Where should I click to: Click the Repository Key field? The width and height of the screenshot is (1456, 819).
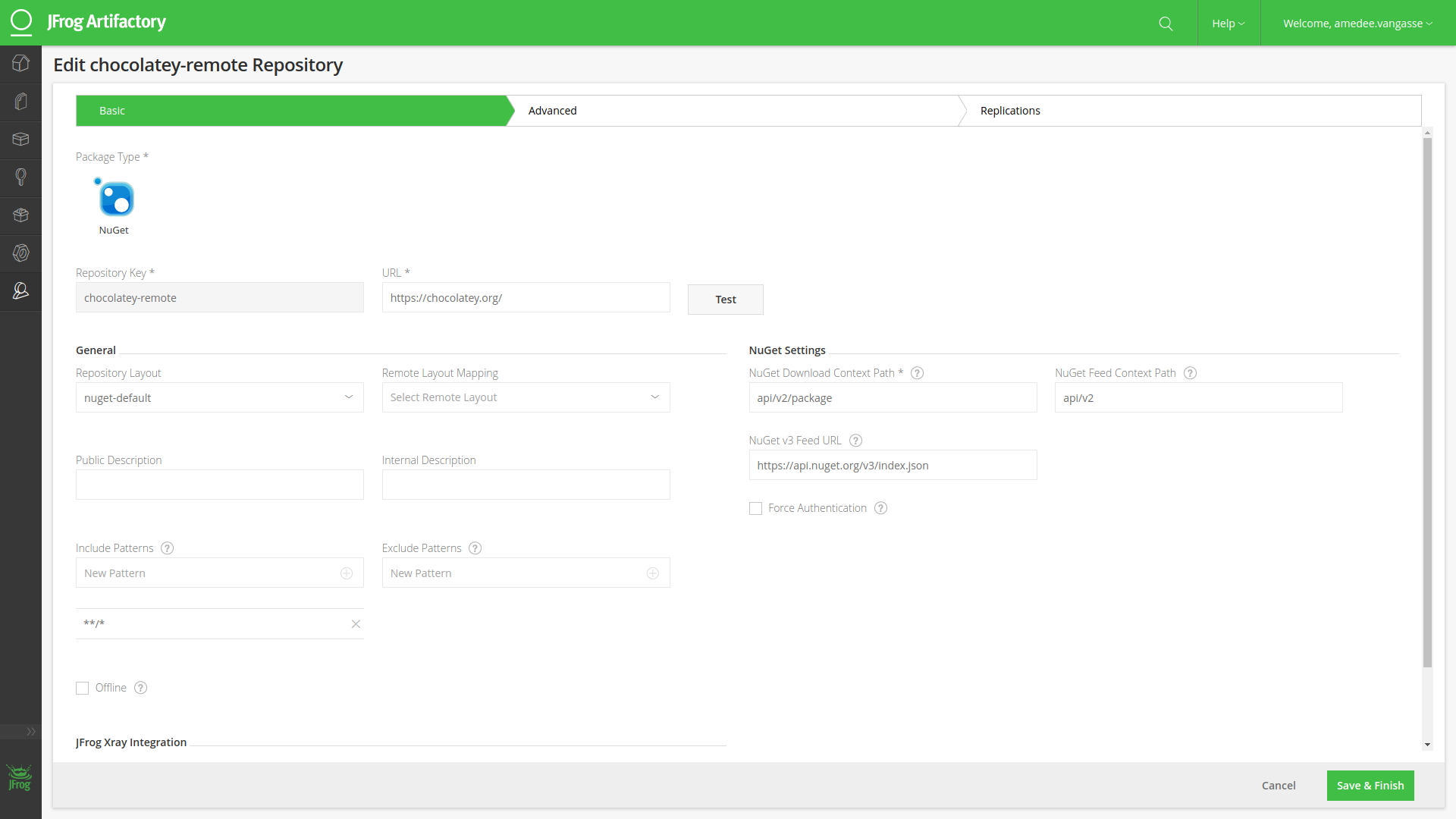coord(220,297)
